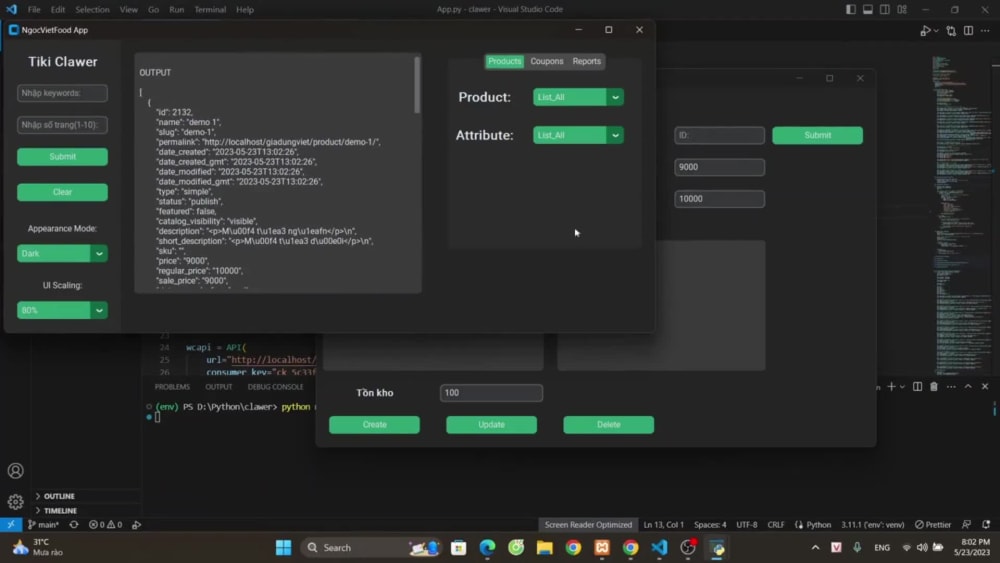Open XAMPP icon in the taskbar
The height and width of the screenshot is (563, 1000).
(602, 547)
